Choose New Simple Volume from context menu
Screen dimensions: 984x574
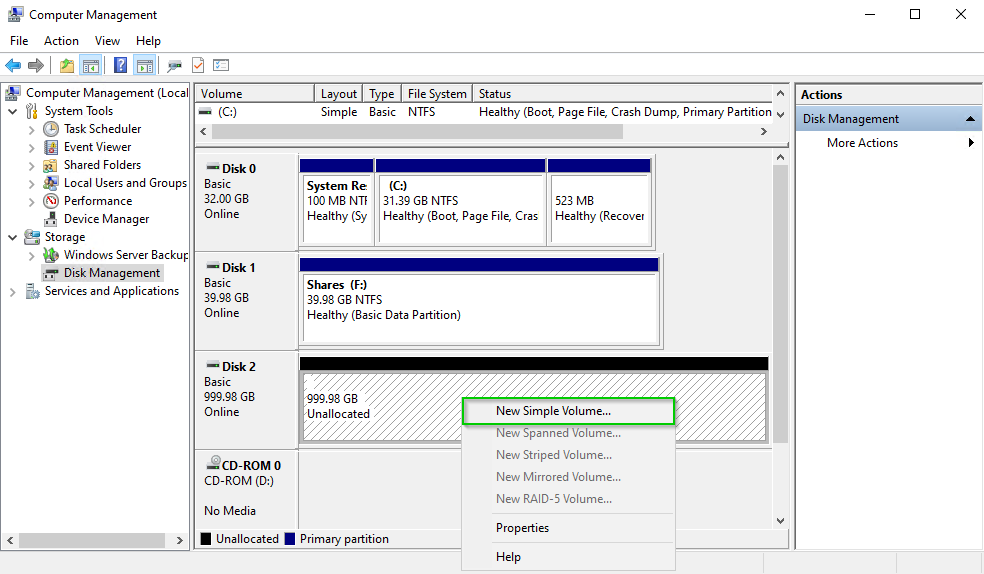pos(553,411)
